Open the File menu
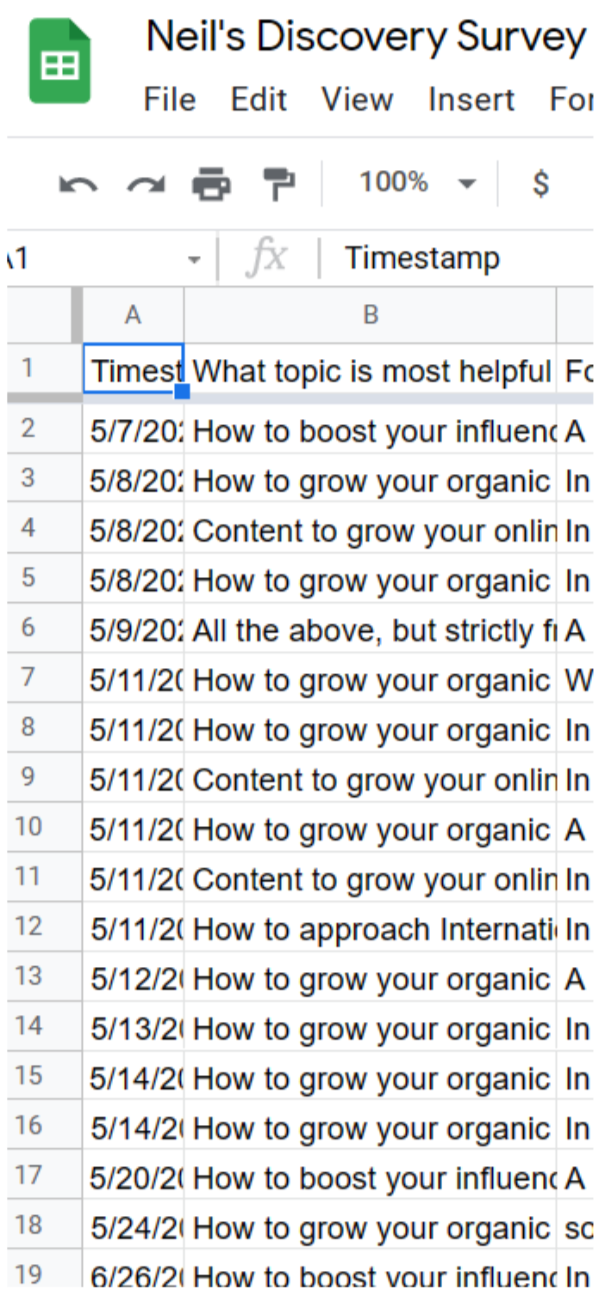This screenshot has width=600, height=1299. pos(170,100)
